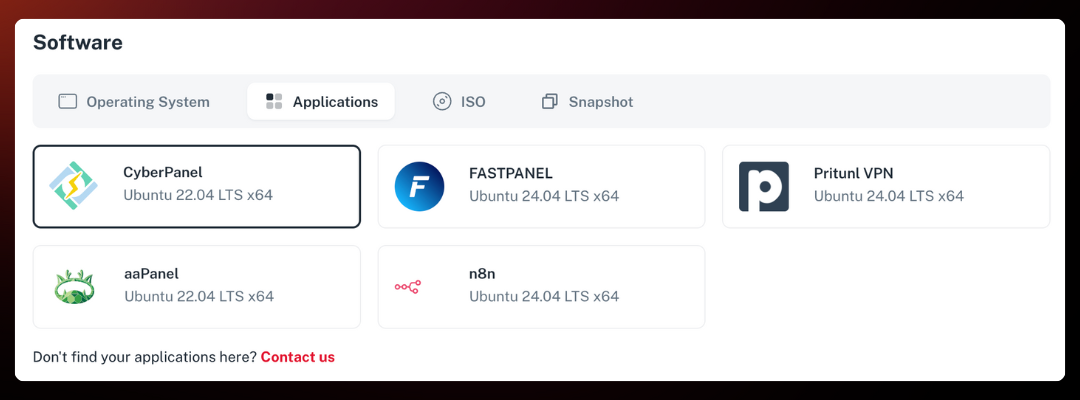Click the ISO disc icon

pos(442,102)
